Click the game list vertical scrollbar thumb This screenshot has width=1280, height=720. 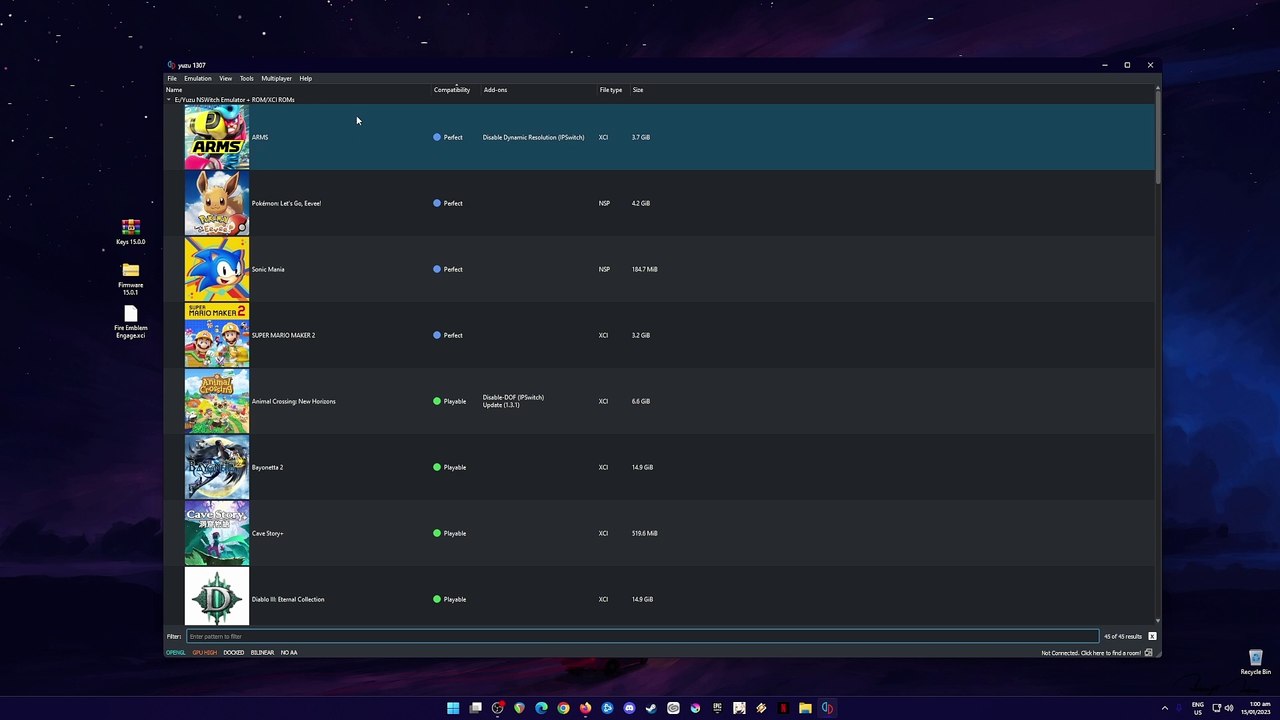click(x=1157, y=138)
